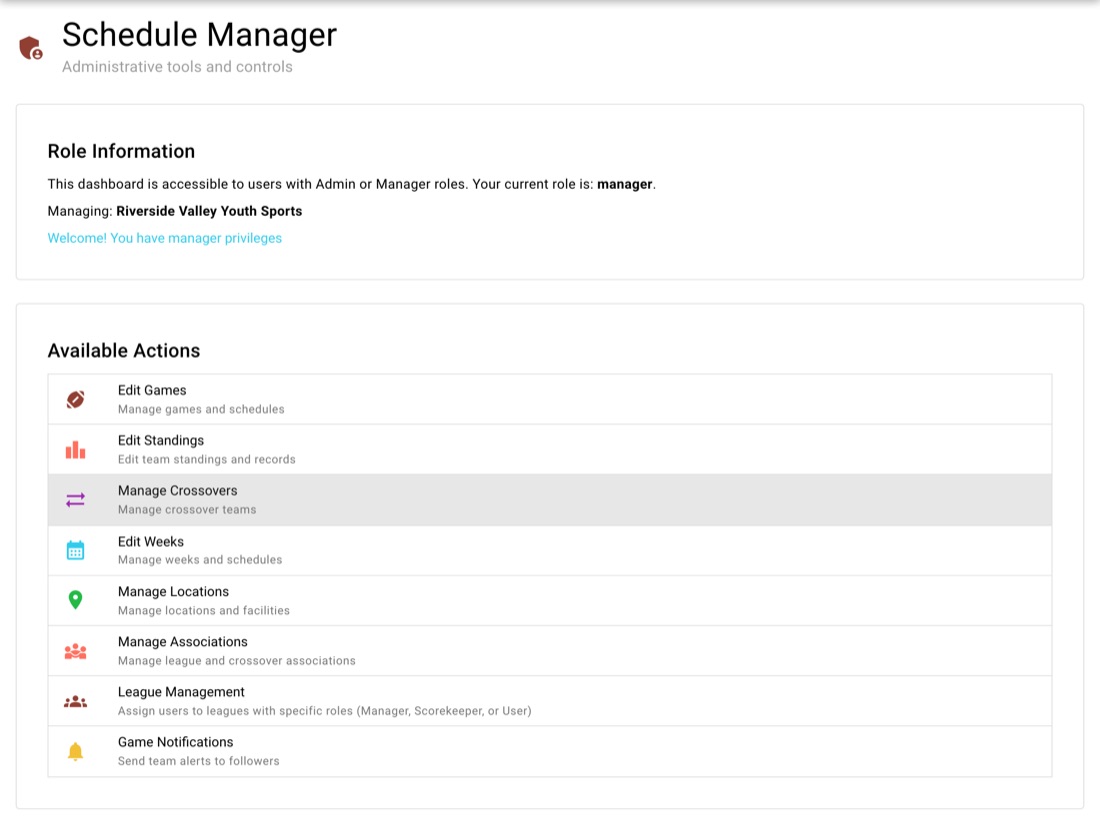Image resolution: width=1100 pixels, height=819 pixels.
Task: Click the sentence 'This dashboard is accessible to users…'
Action: (x=351, y=184)
